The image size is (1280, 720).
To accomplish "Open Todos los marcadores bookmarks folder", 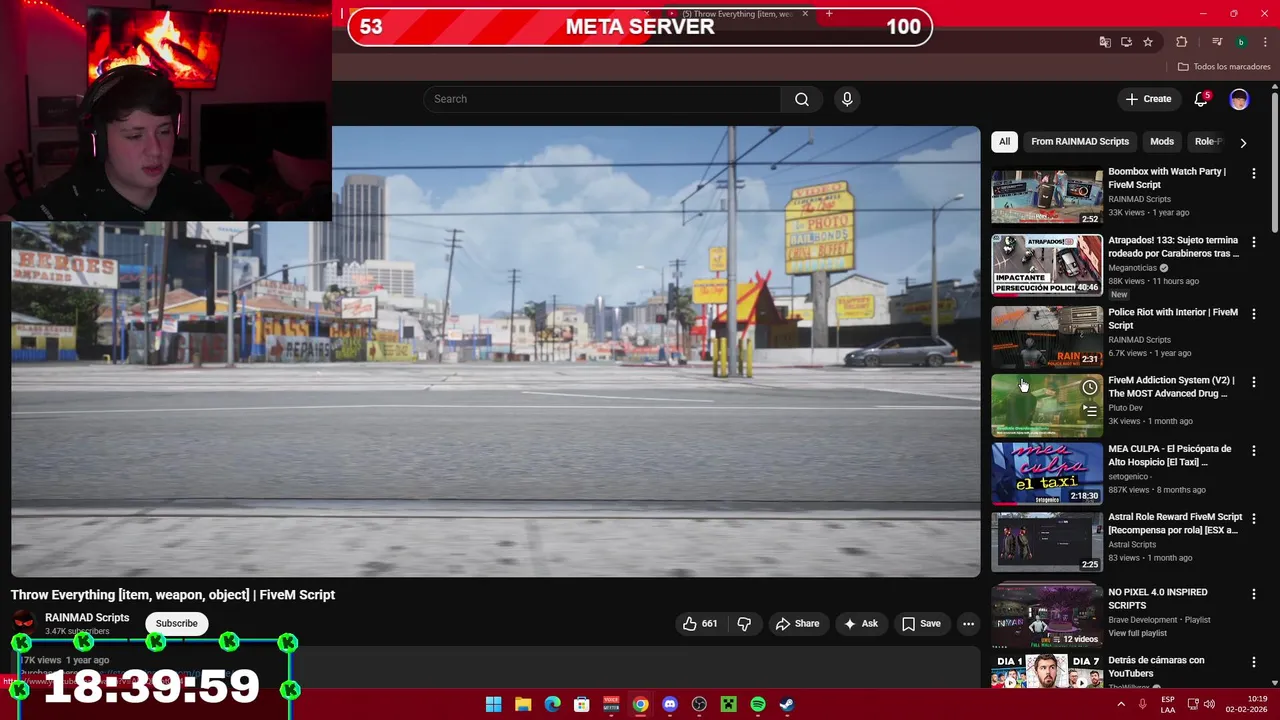I will (1223, 67).
